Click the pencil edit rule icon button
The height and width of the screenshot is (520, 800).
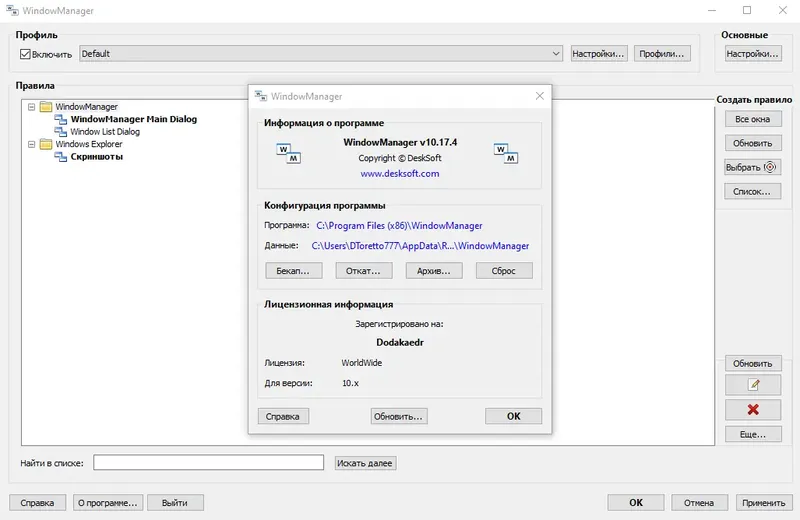(753, 385)
